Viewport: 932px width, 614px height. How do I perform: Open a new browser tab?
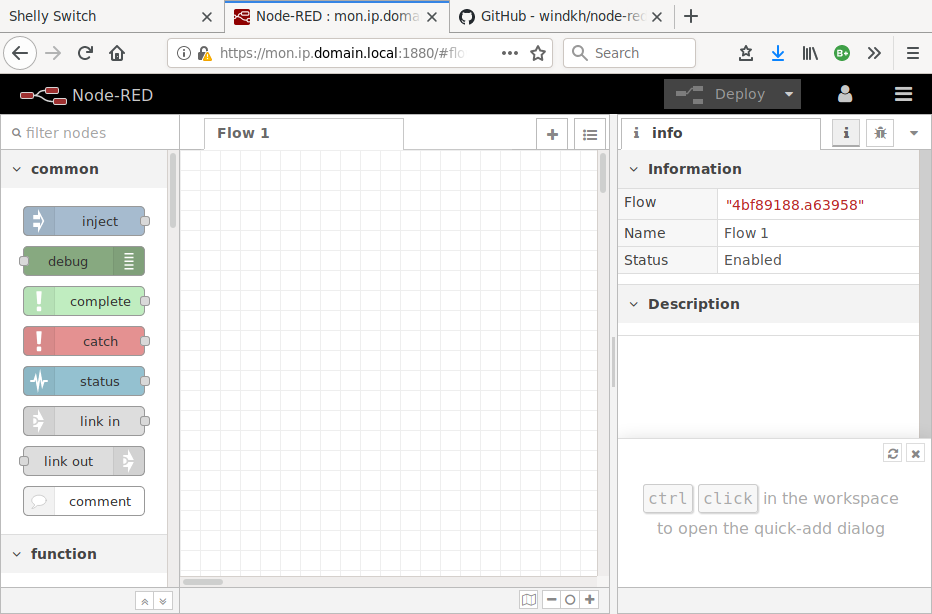tap(691, 16)
